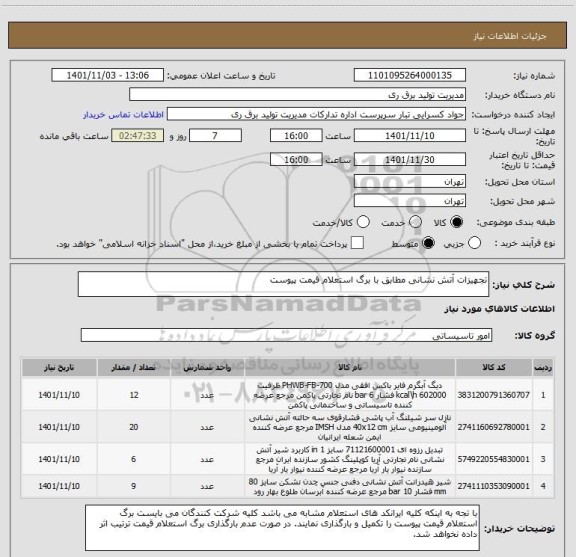Click the نازل سر شیلنگ آب پاشی item name
This screenshot has height=557, width=576.
tap(350, 427)
